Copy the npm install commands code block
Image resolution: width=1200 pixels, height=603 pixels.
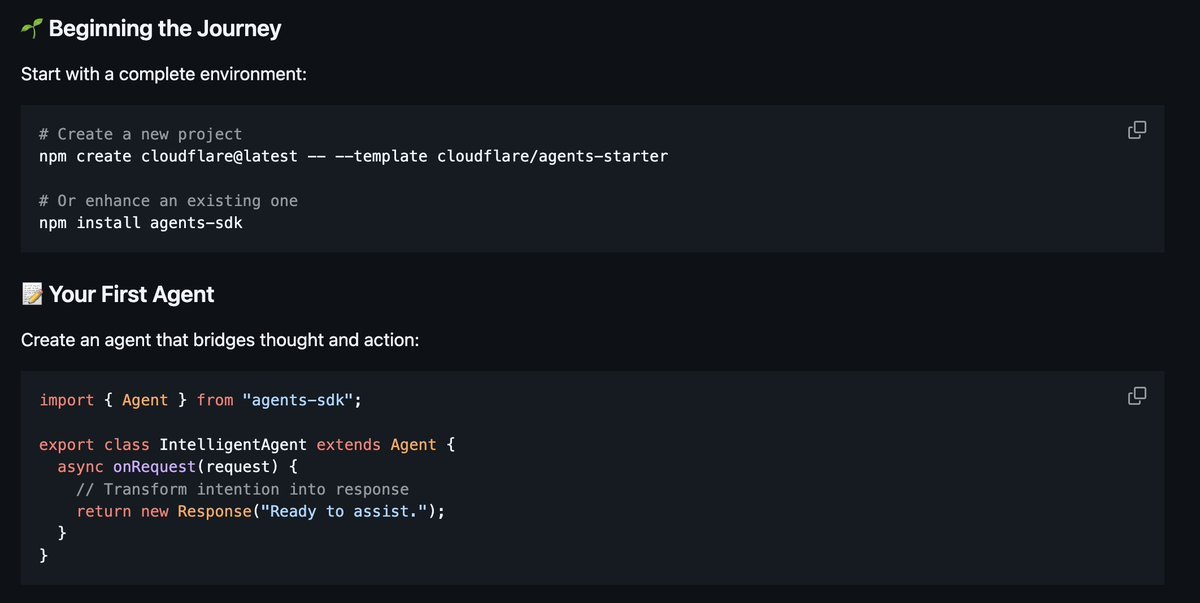1137,130
